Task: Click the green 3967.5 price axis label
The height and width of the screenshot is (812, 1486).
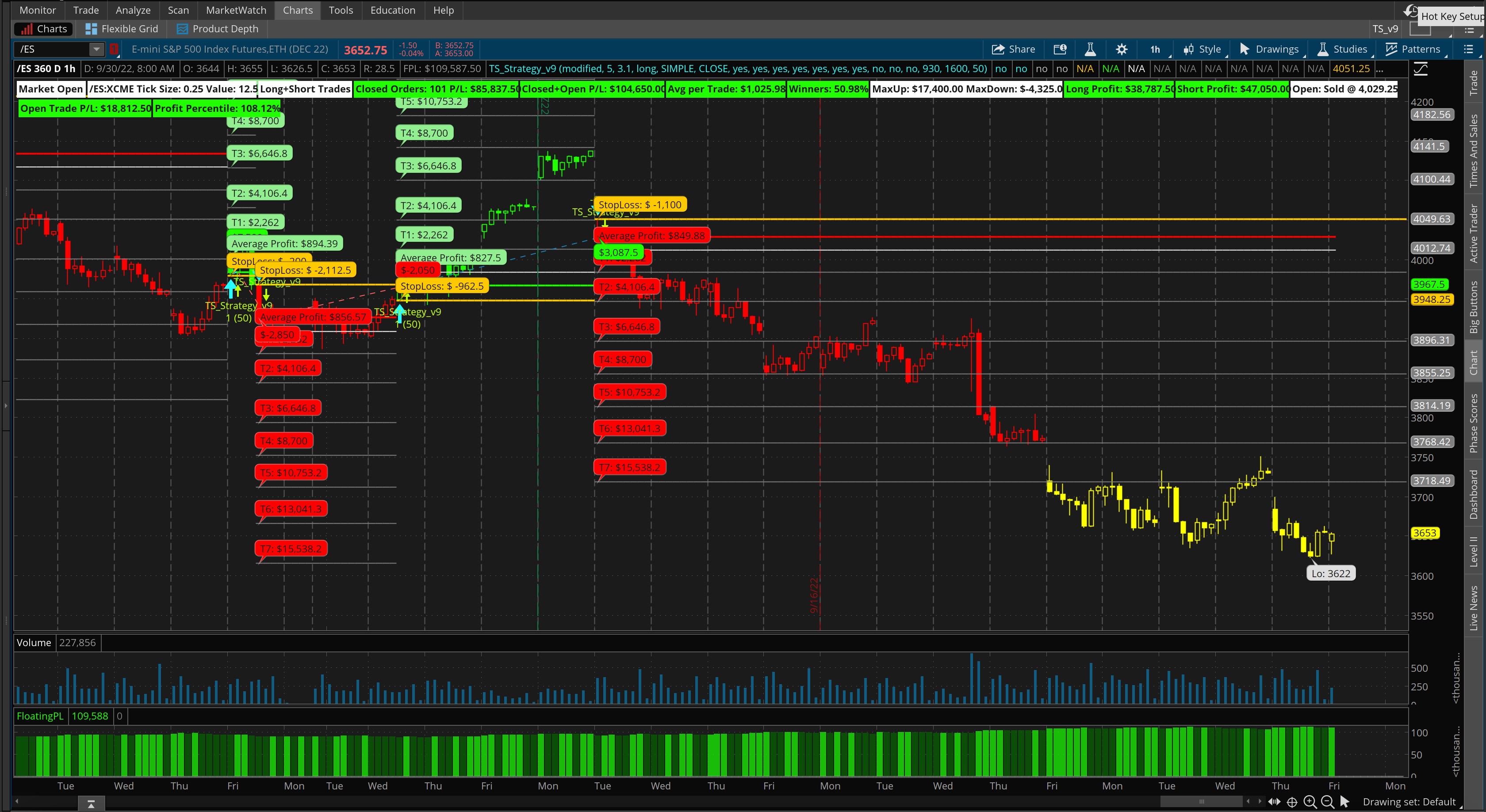Action: 1429,284
